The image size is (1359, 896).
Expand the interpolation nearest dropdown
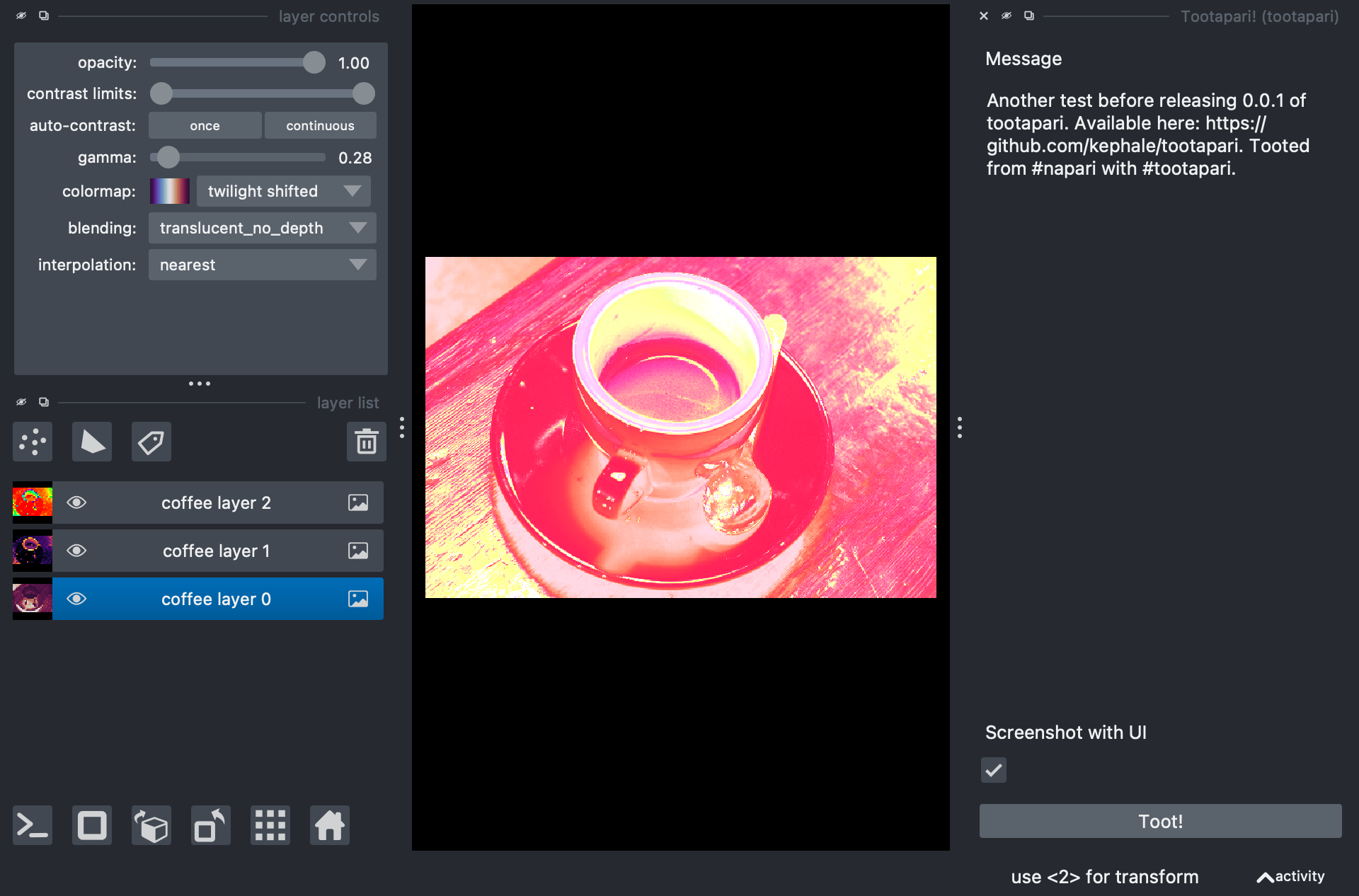coord(262,265)
